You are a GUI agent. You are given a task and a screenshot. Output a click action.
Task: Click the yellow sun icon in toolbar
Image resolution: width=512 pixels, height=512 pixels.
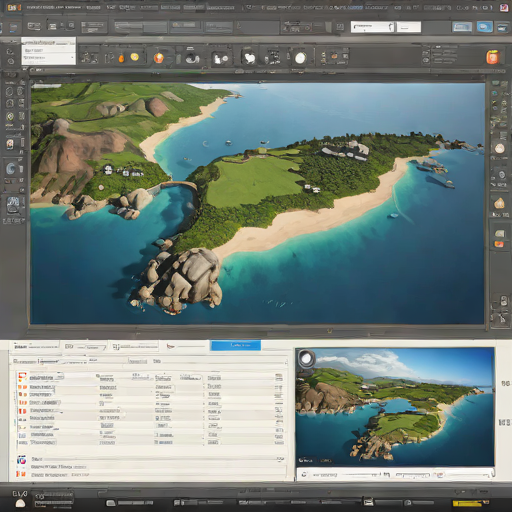coord(135,57)
